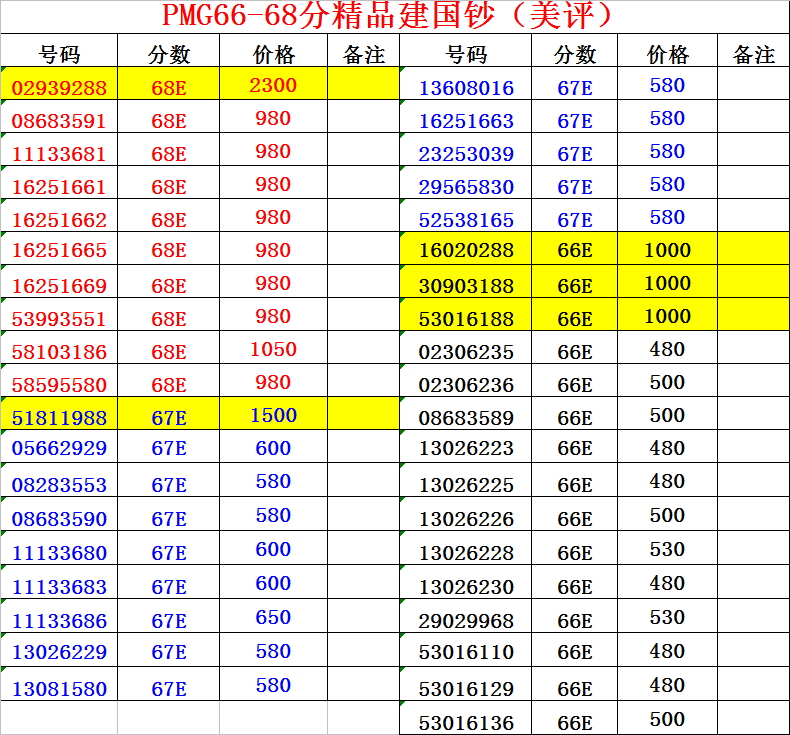The height and width of the screenshot is (735, 790).
Task: Select serial number cell 58103186
Action: 59,352
